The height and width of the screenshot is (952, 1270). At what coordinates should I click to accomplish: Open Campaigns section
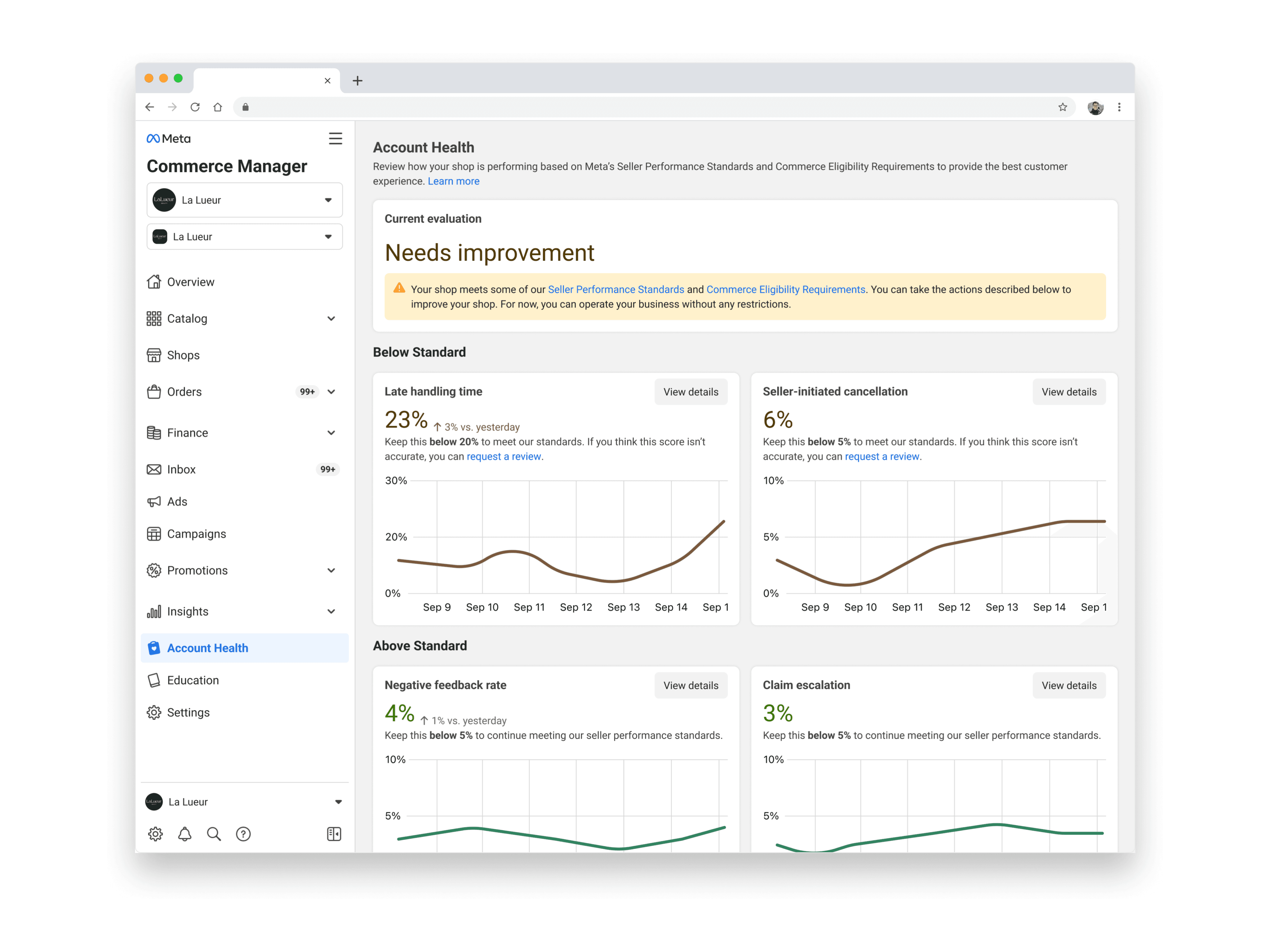[245, 534]
